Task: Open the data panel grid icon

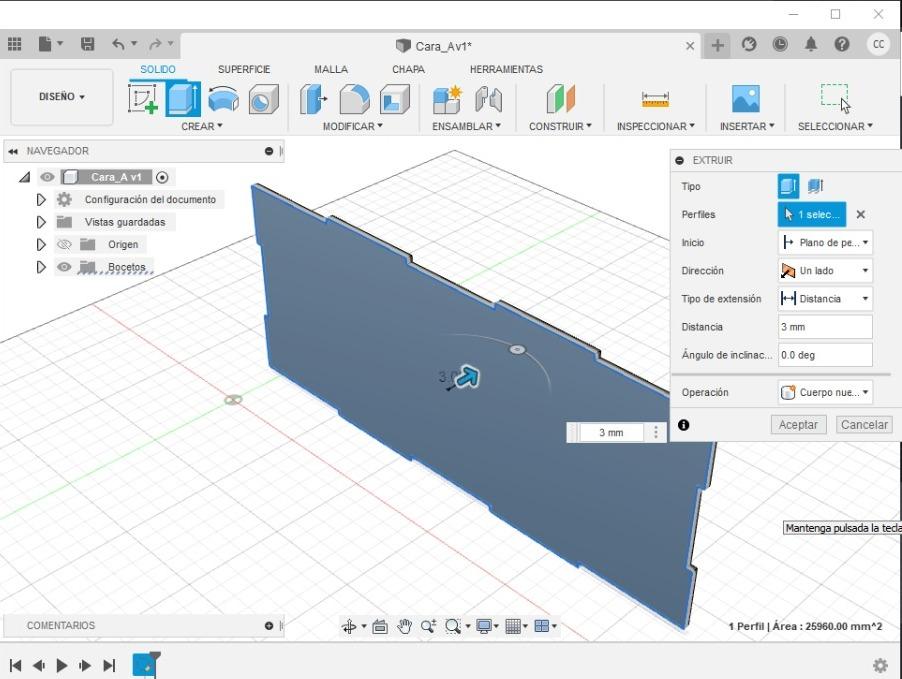Action: coord(14,44)
